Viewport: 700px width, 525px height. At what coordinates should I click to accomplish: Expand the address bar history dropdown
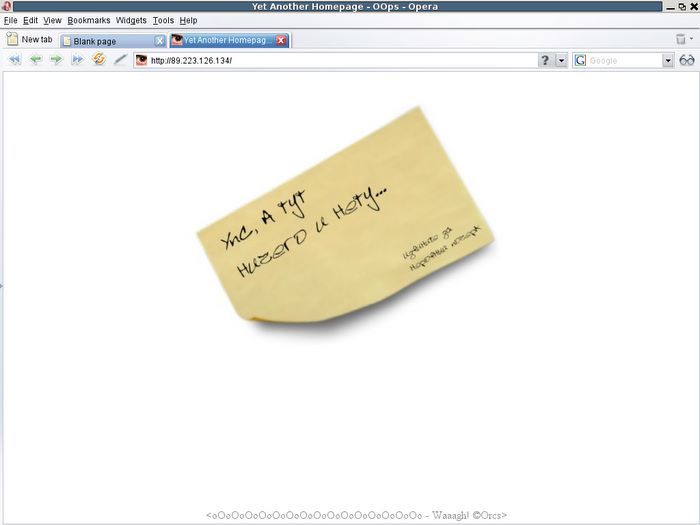561,60
